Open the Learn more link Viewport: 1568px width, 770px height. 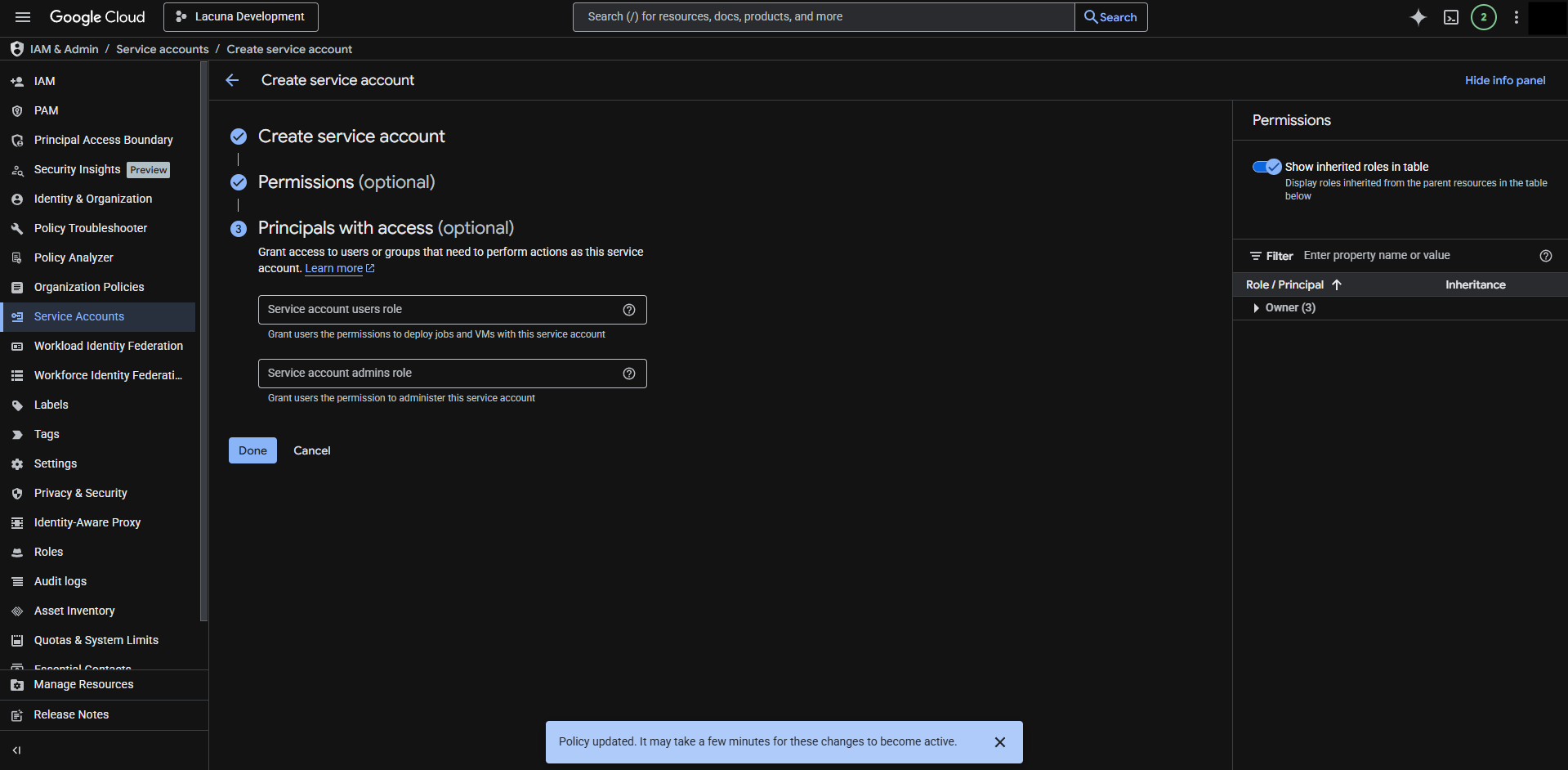(x=334, y=269)
